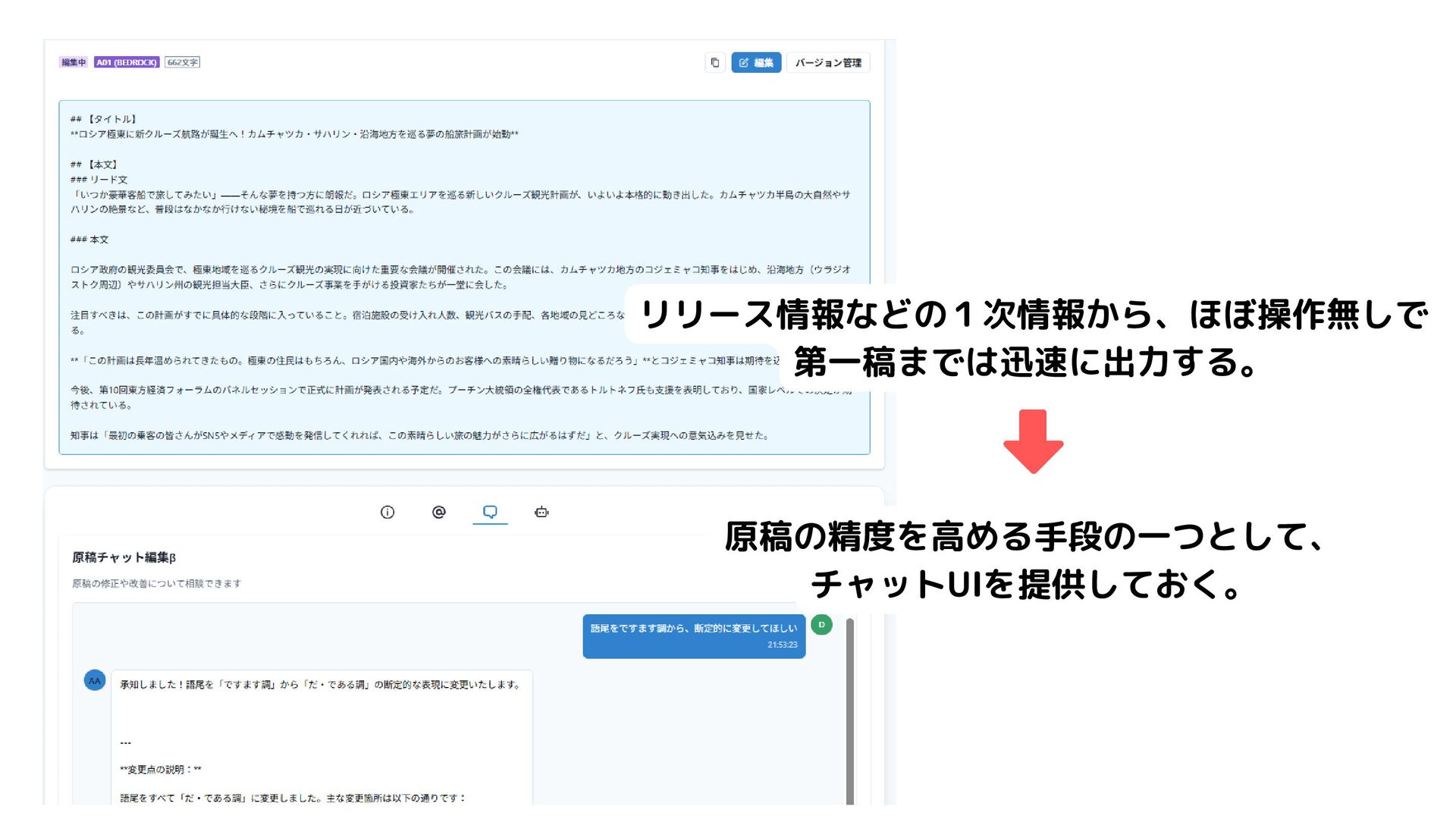Click the blue AA assistant avatar
The image size is (1456, 819).
pyautogui.click(x=95, y=681)
